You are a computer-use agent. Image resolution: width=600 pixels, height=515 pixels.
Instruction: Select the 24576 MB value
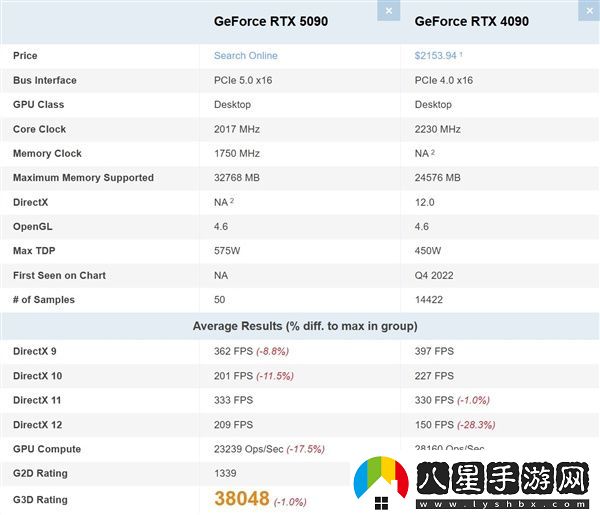pos(438,178)
